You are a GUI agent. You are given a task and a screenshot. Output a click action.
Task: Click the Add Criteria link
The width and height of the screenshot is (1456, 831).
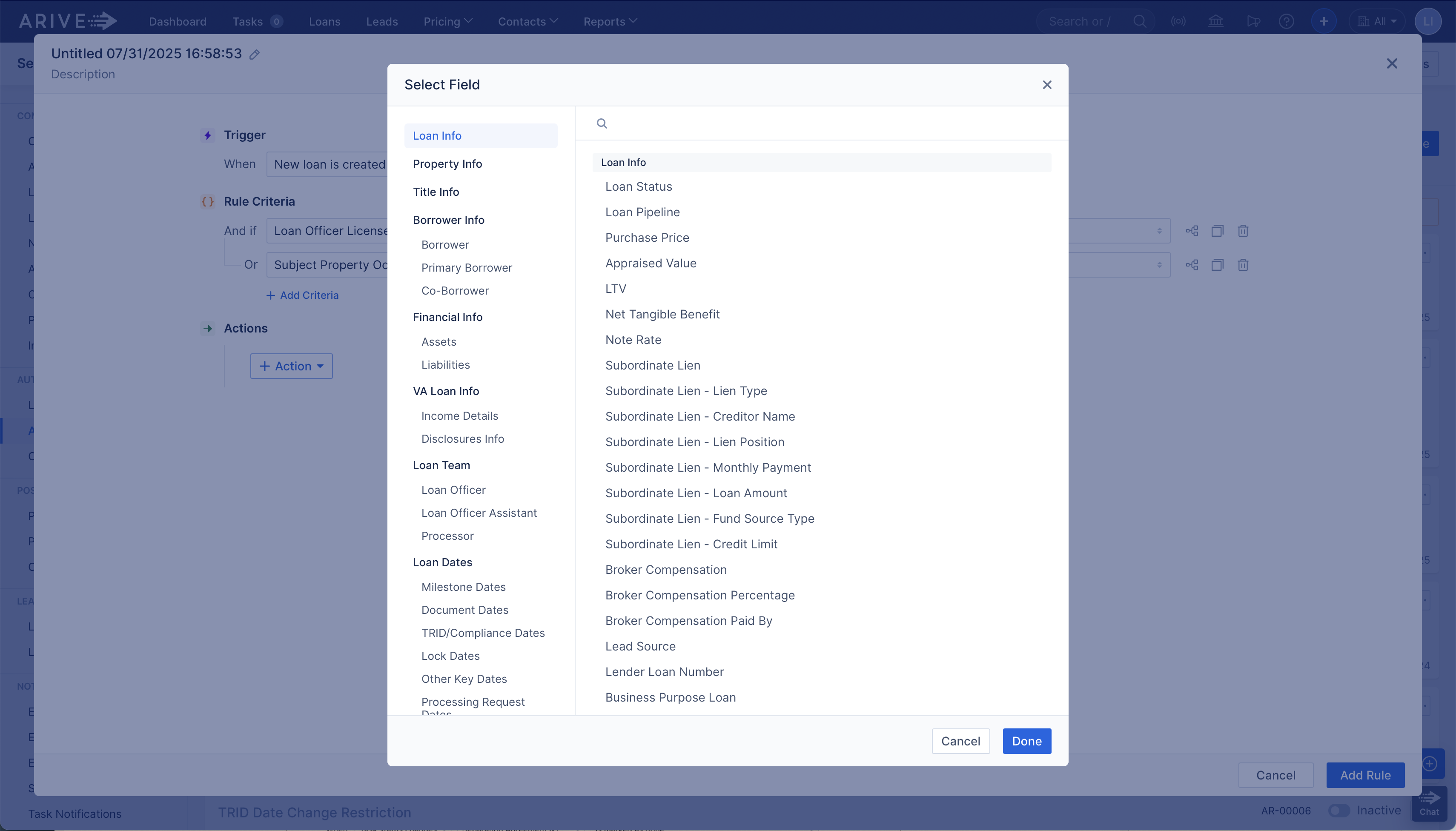(303, 295)
